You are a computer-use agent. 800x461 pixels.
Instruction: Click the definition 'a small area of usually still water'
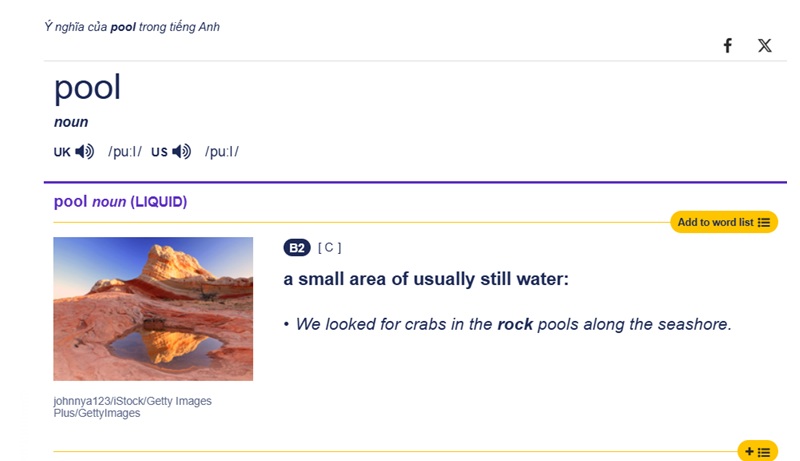426,279
